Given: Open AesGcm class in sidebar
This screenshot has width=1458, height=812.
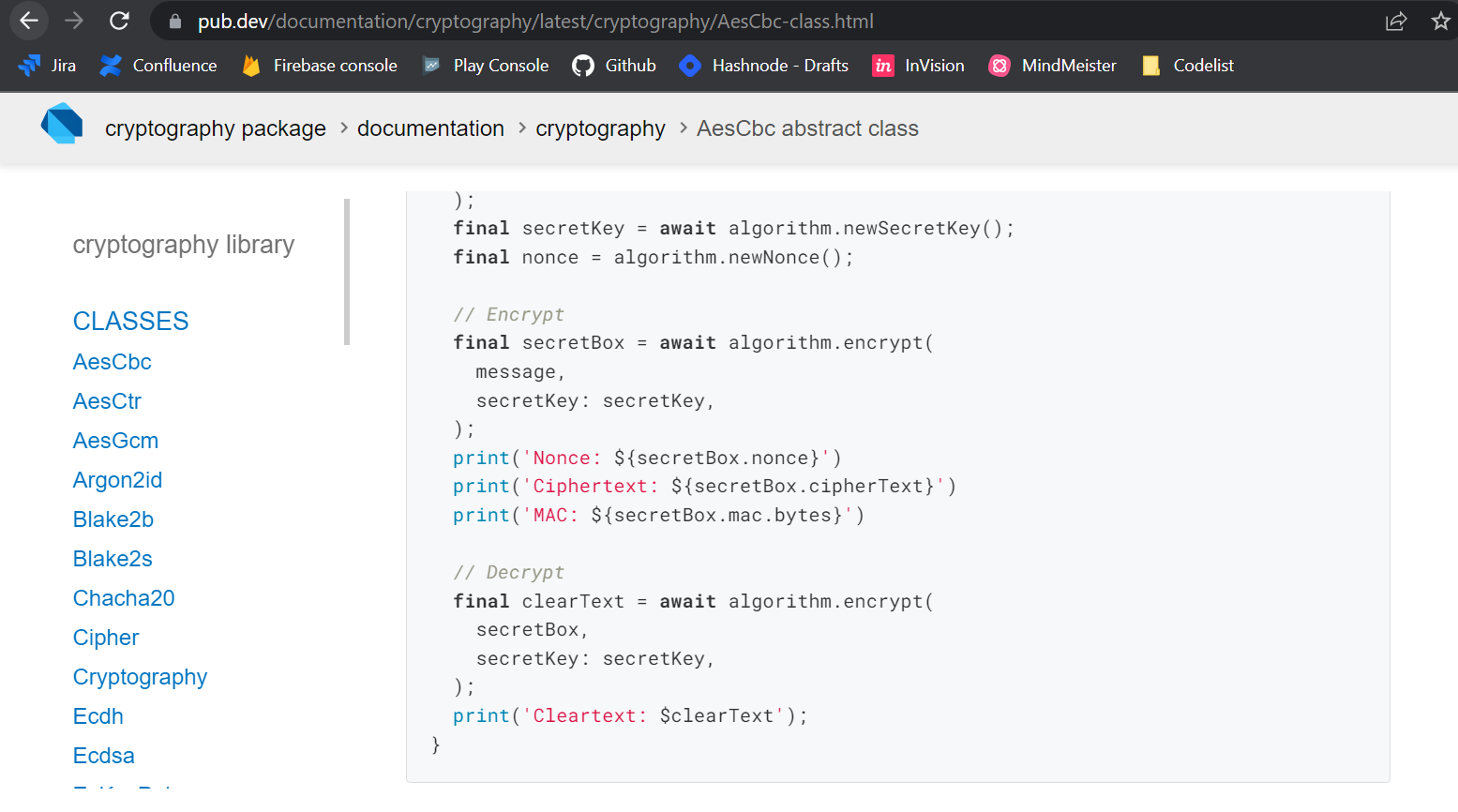Looking at the screenshot, I should (x=115, y=441).
